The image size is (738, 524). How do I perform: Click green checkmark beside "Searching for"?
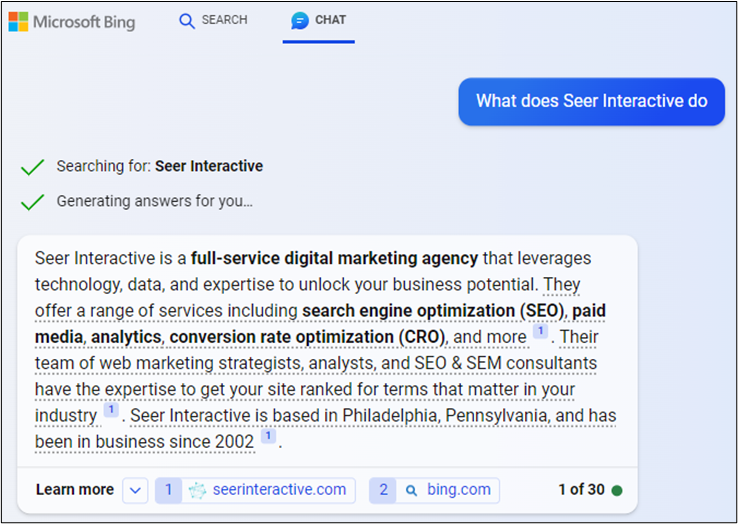[33, 166]
